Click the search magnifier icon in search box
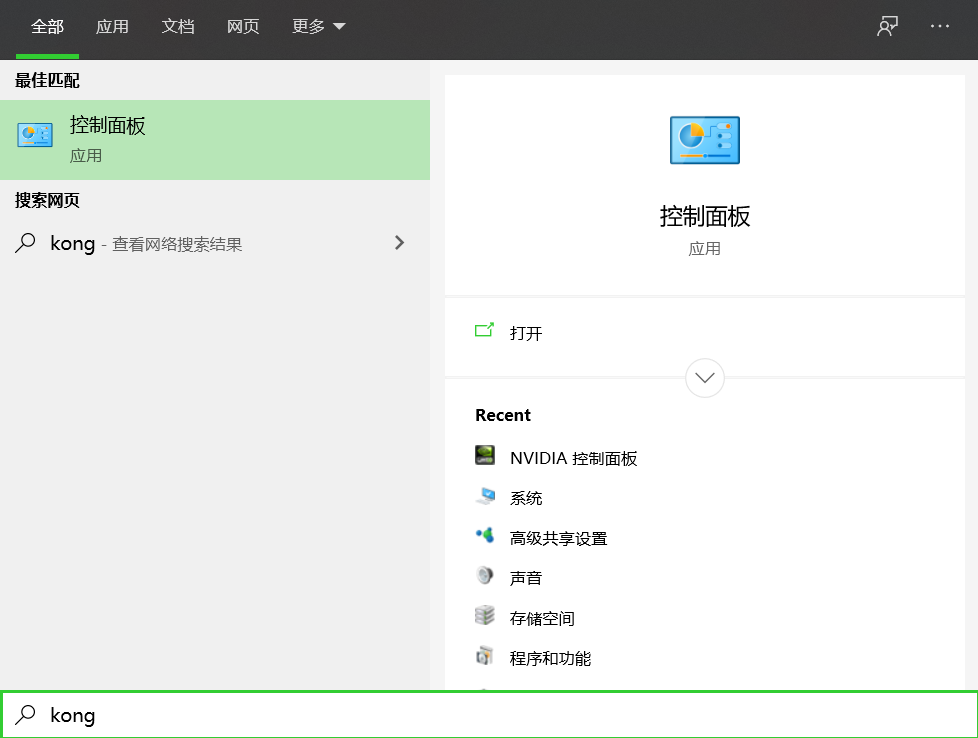The width and height of the screenshot is (978, 738). 25,715
